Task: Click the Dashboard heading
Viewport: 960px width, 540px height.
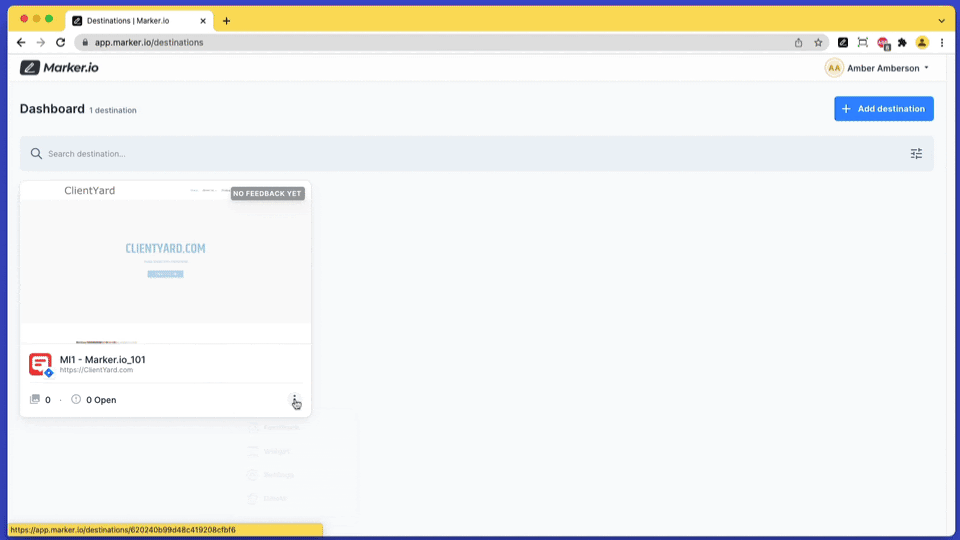Action: click(x=52, y=108)
